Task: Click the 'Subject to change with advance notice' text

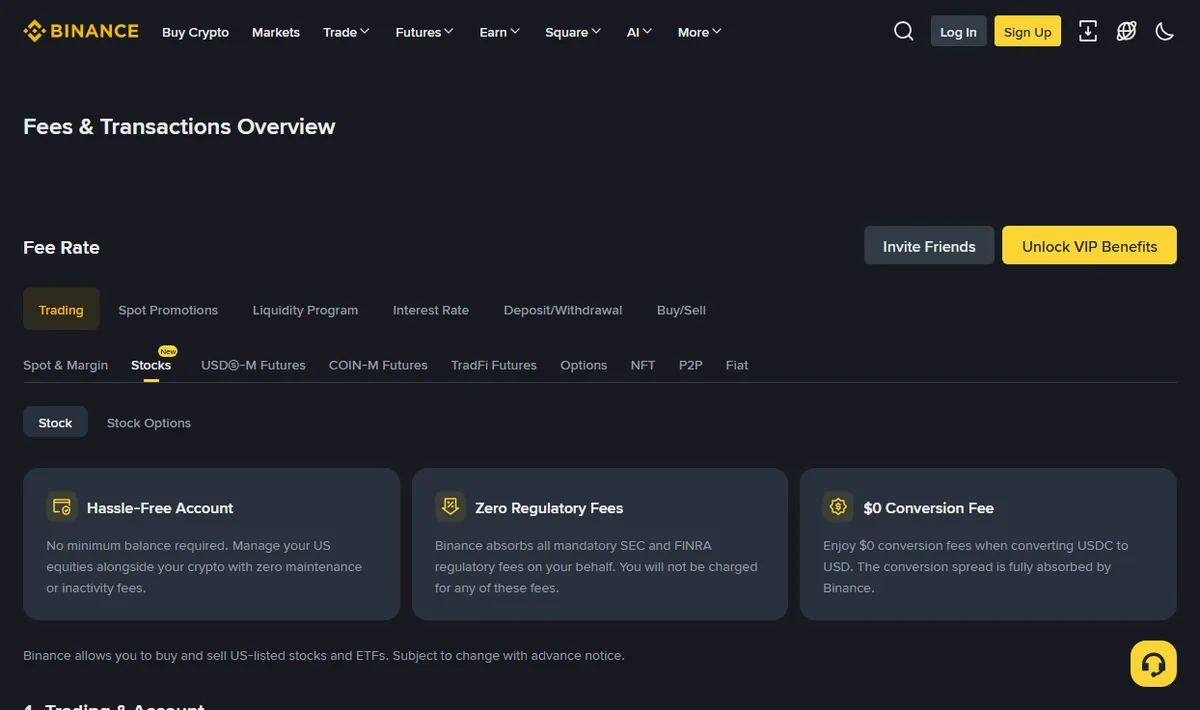Action: pos(508,656)
